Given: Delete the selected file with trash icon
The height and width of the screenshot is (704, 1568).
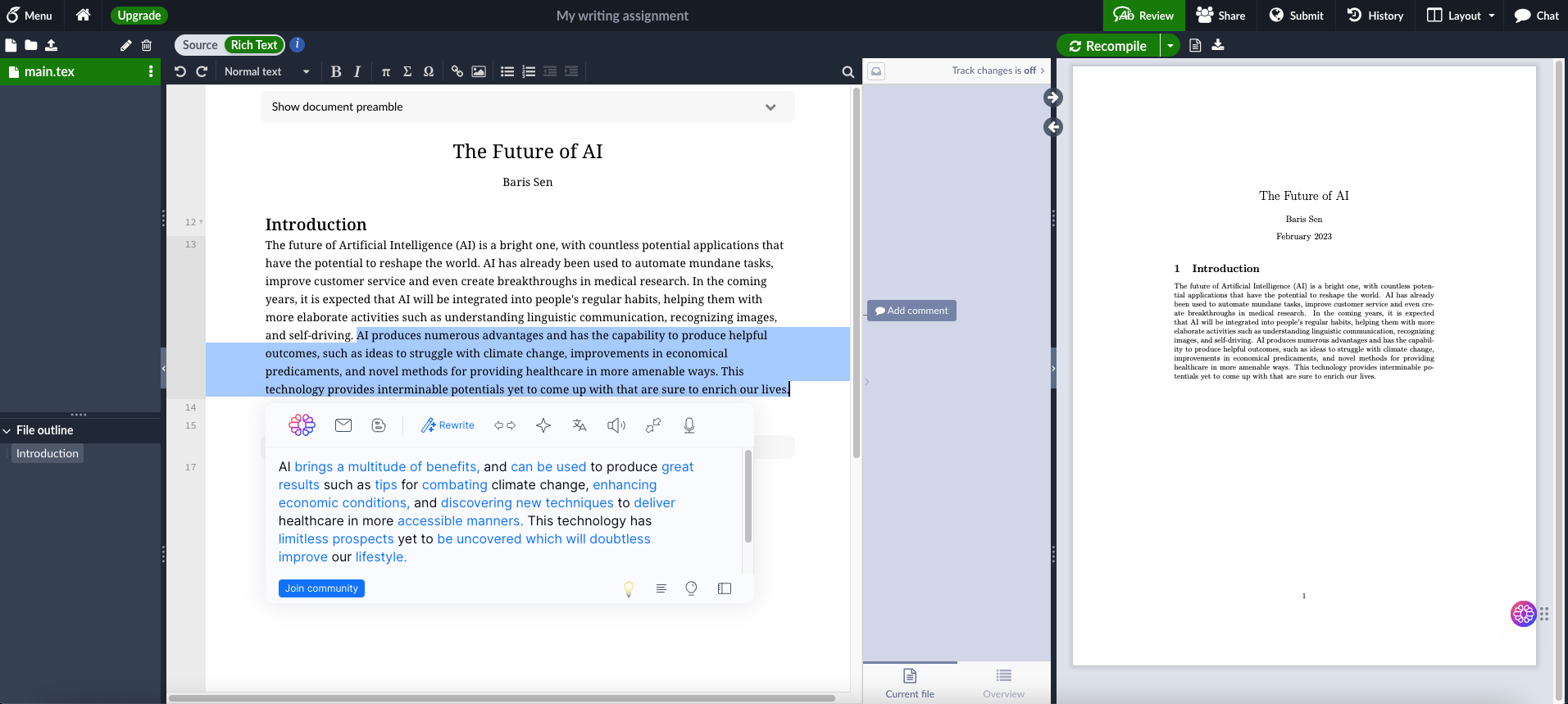Looking at the screenshot, I should (x=147, y=45).
